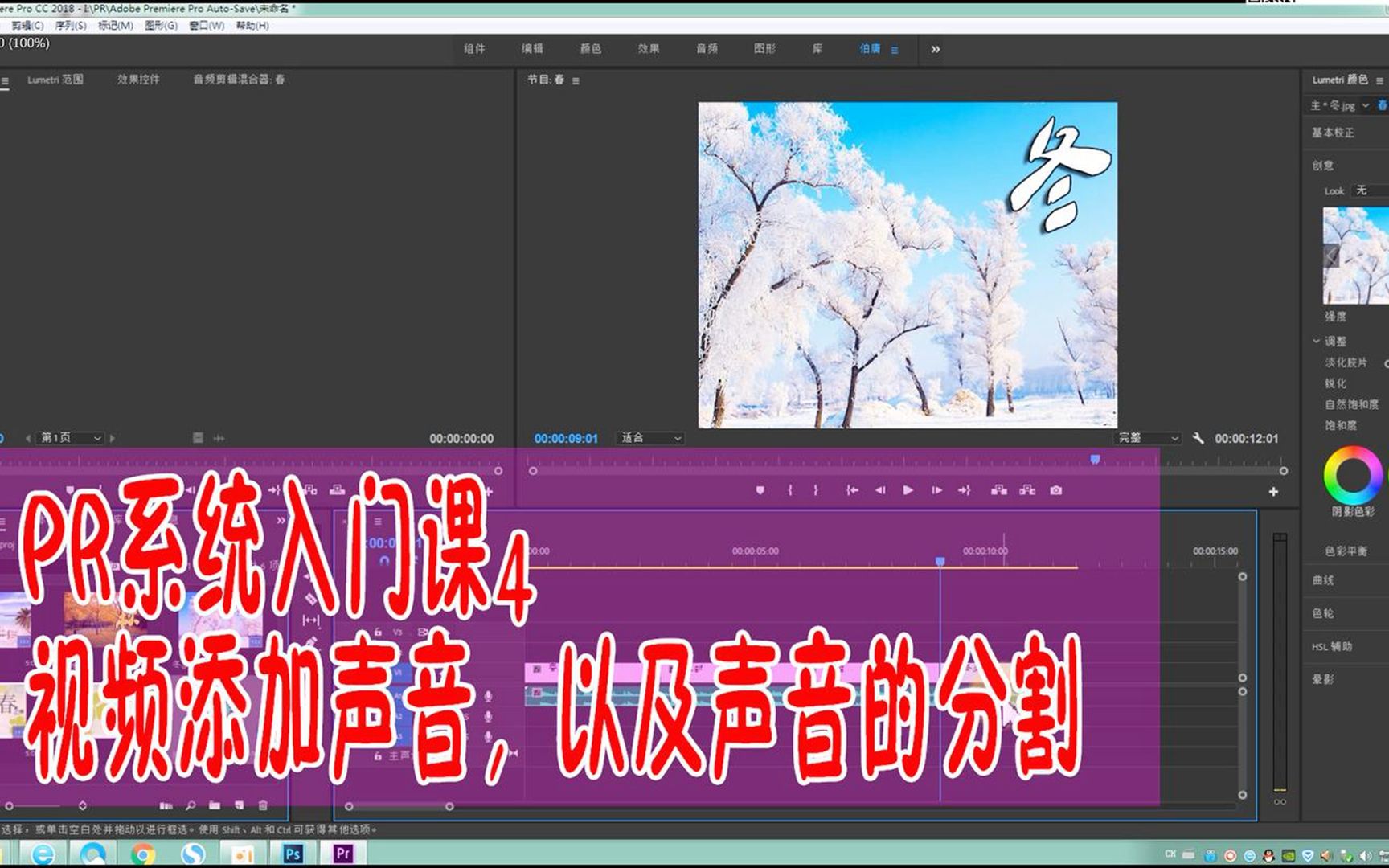Play the sequence in Program monitor
The height and width of the screenshot is (868, 1389).
point(908,490)
